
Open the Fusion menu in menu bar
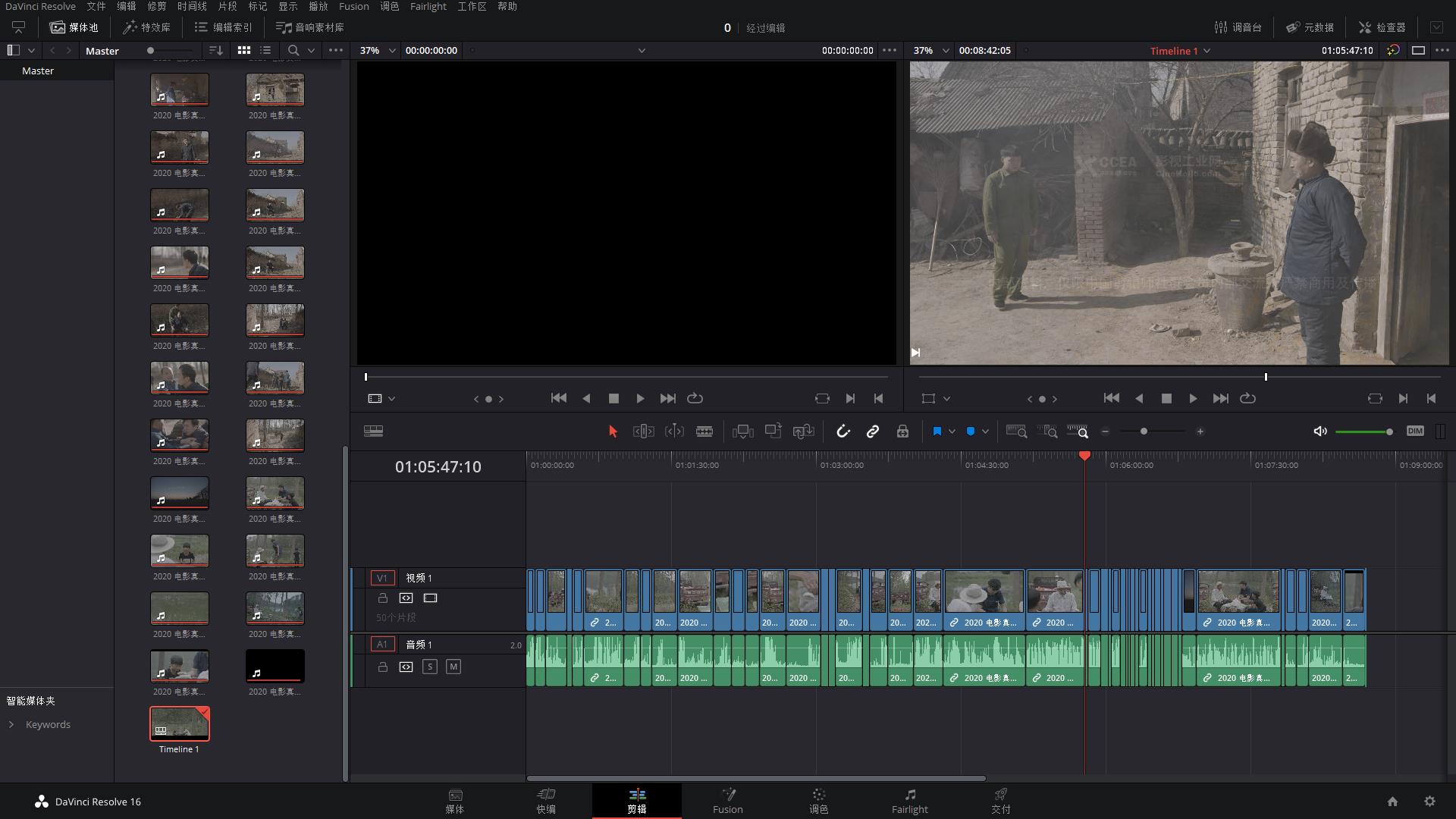point(353,6)
